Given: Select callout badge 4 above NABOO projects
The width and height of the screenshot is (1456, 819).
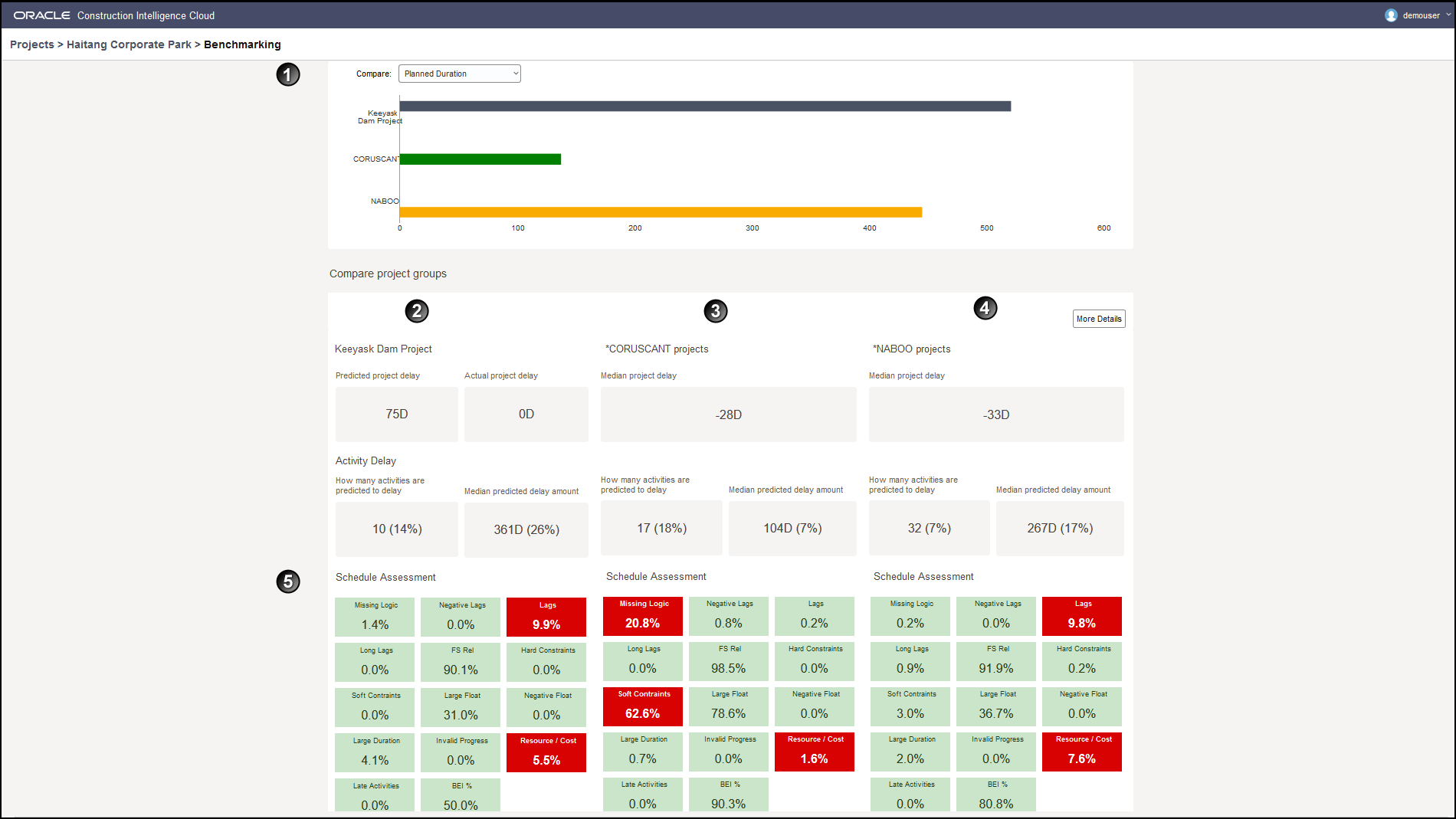Looking at the screenshot, I should click(985, 308).
